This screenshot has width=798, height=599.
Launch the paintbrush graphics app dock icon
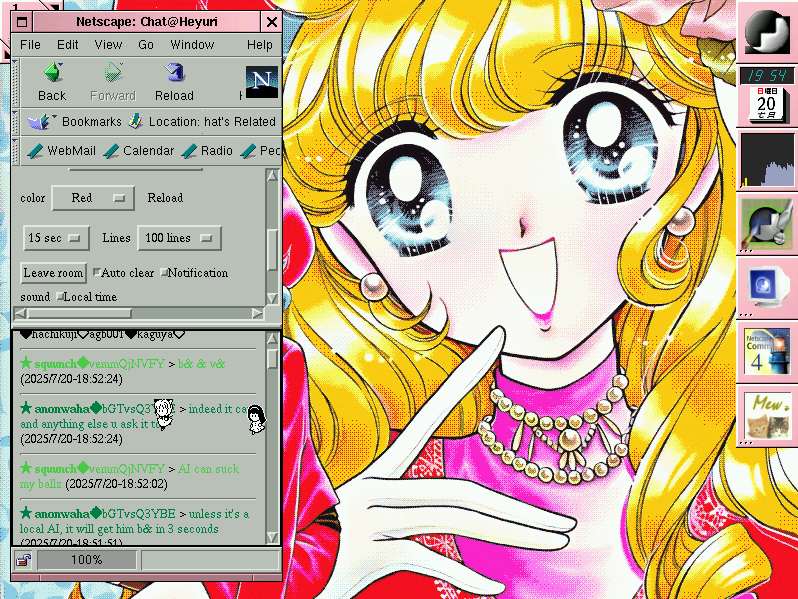tap(767, 223)
